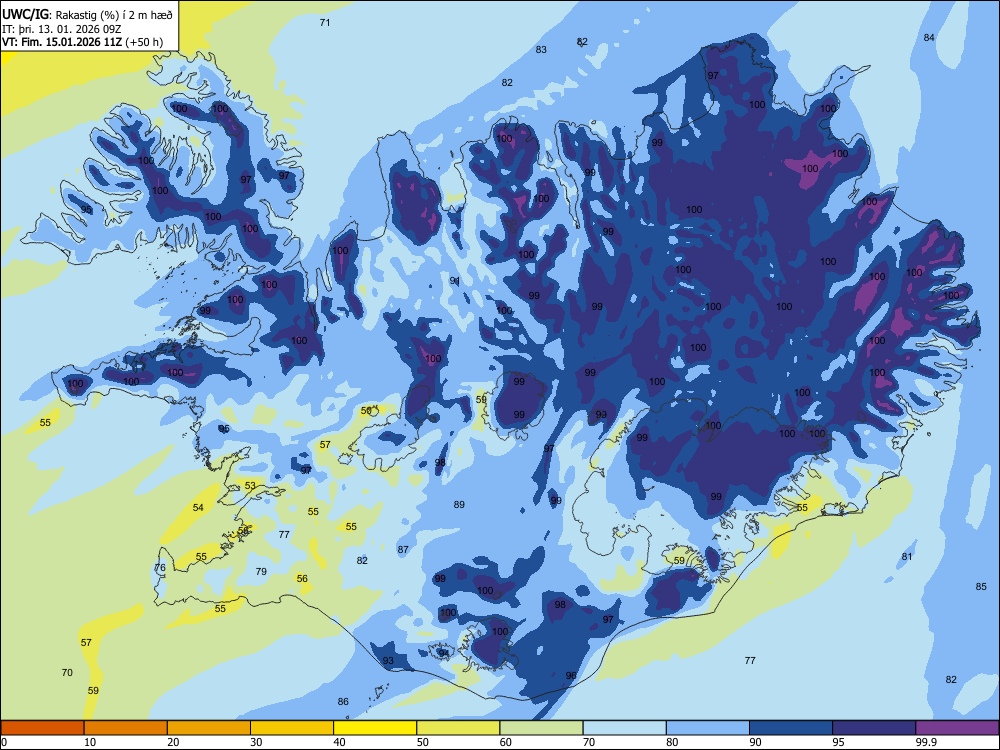Click the humidity value '54' on the map

point(198,507)
